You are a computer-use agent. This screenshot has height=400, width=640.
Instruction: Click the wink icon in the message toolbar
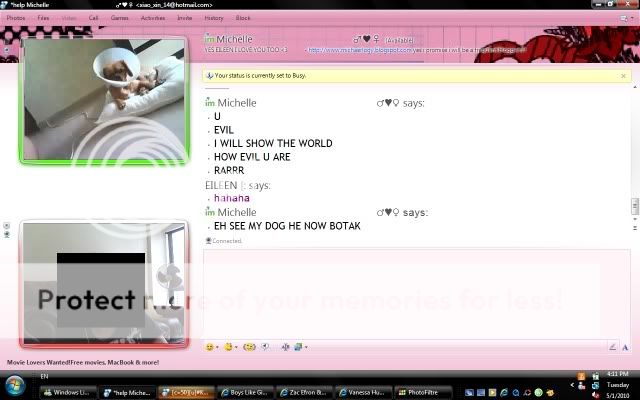click(x=229, y=346)
